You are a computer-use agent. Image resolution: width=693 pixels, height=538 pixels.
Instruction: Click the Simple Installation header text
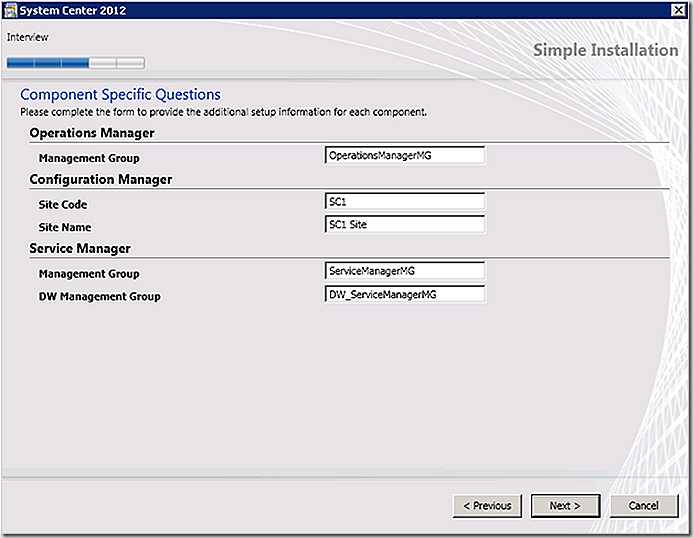[605, 50]
